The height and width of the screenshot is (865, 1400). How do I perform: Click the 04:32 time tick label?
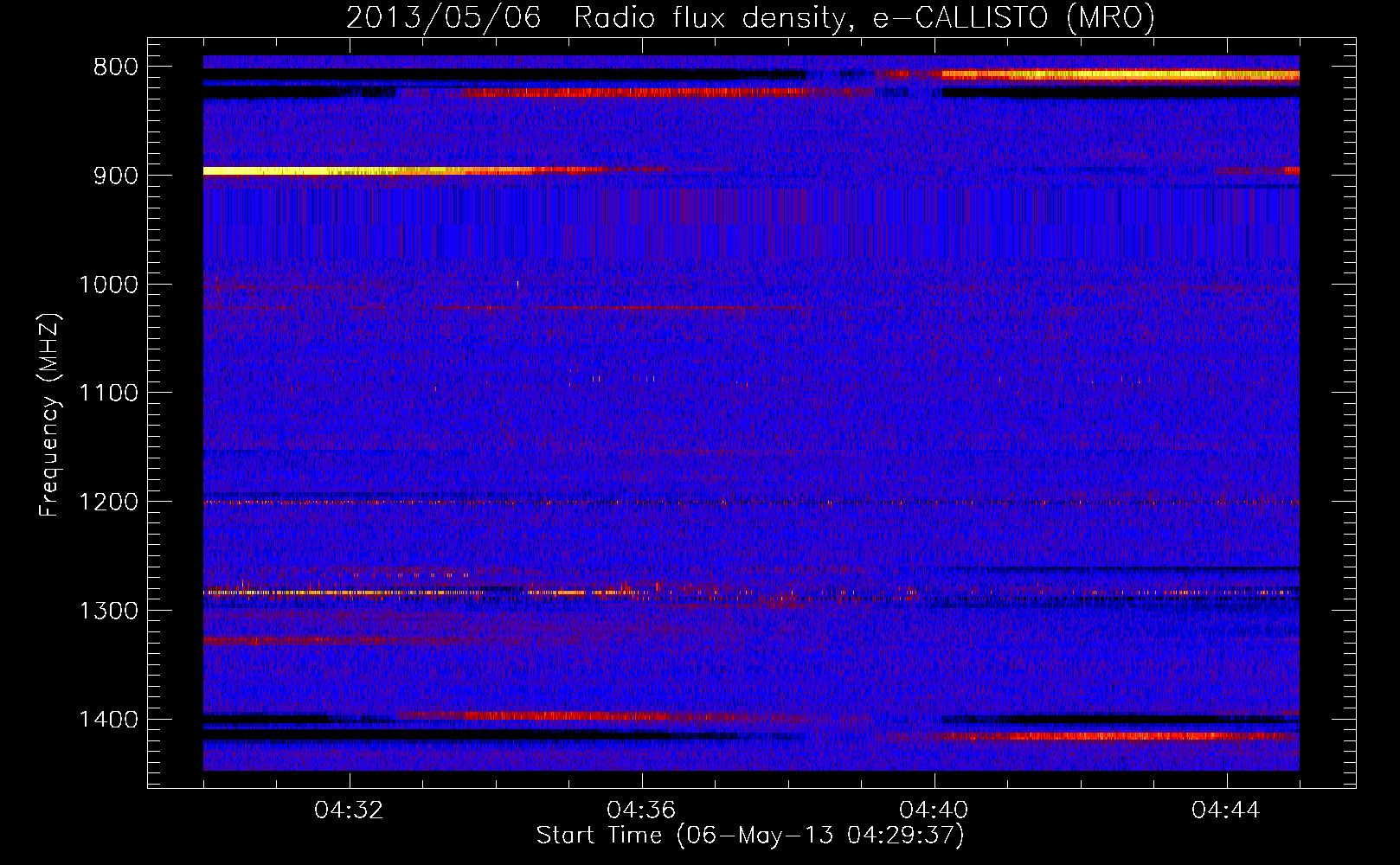click(x=349, y=811)
